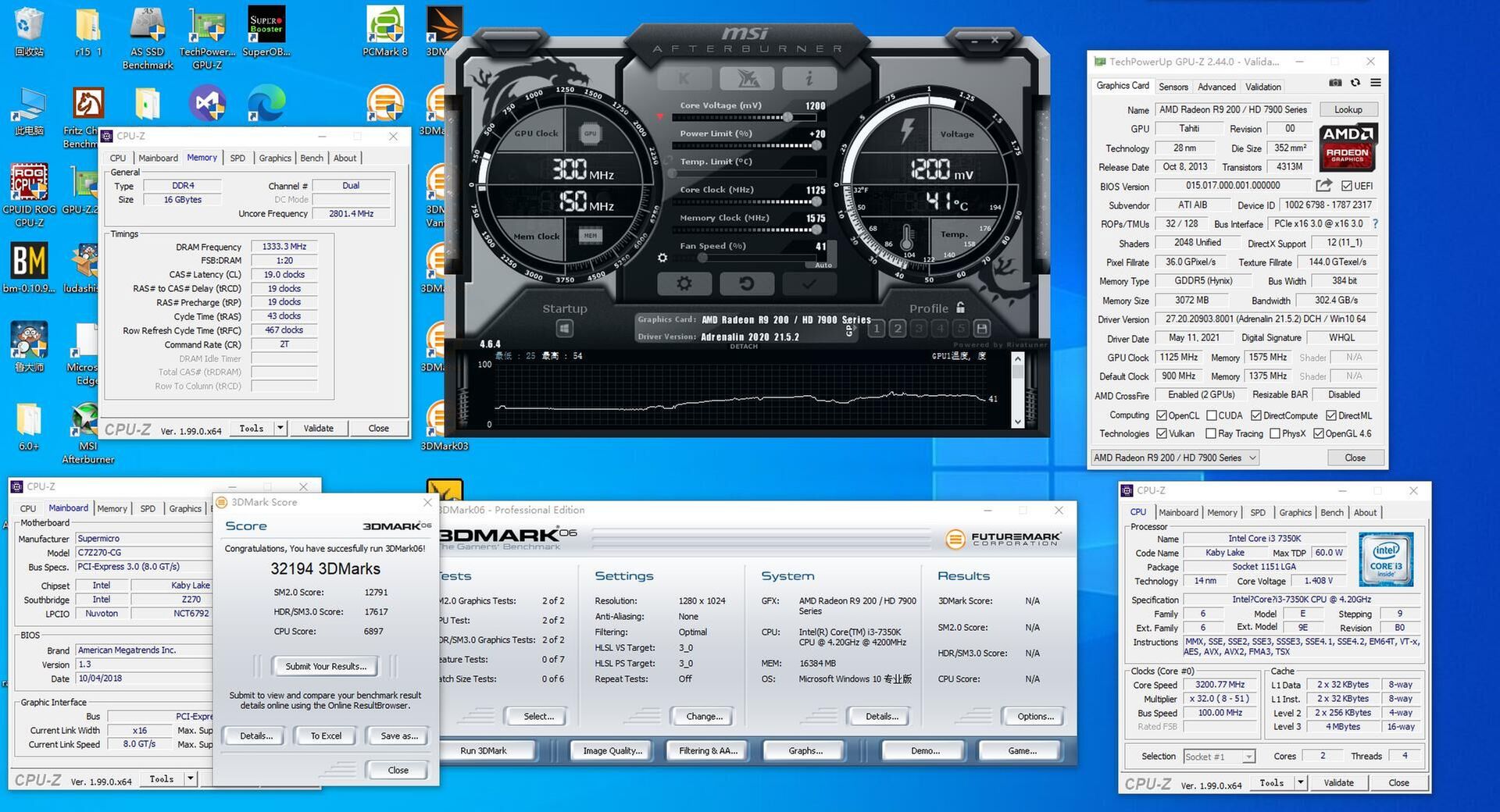Click Afterburner graph scrollbar down arrow
The height and width of the screenshot is (812, 1500).
point(1017,421)
